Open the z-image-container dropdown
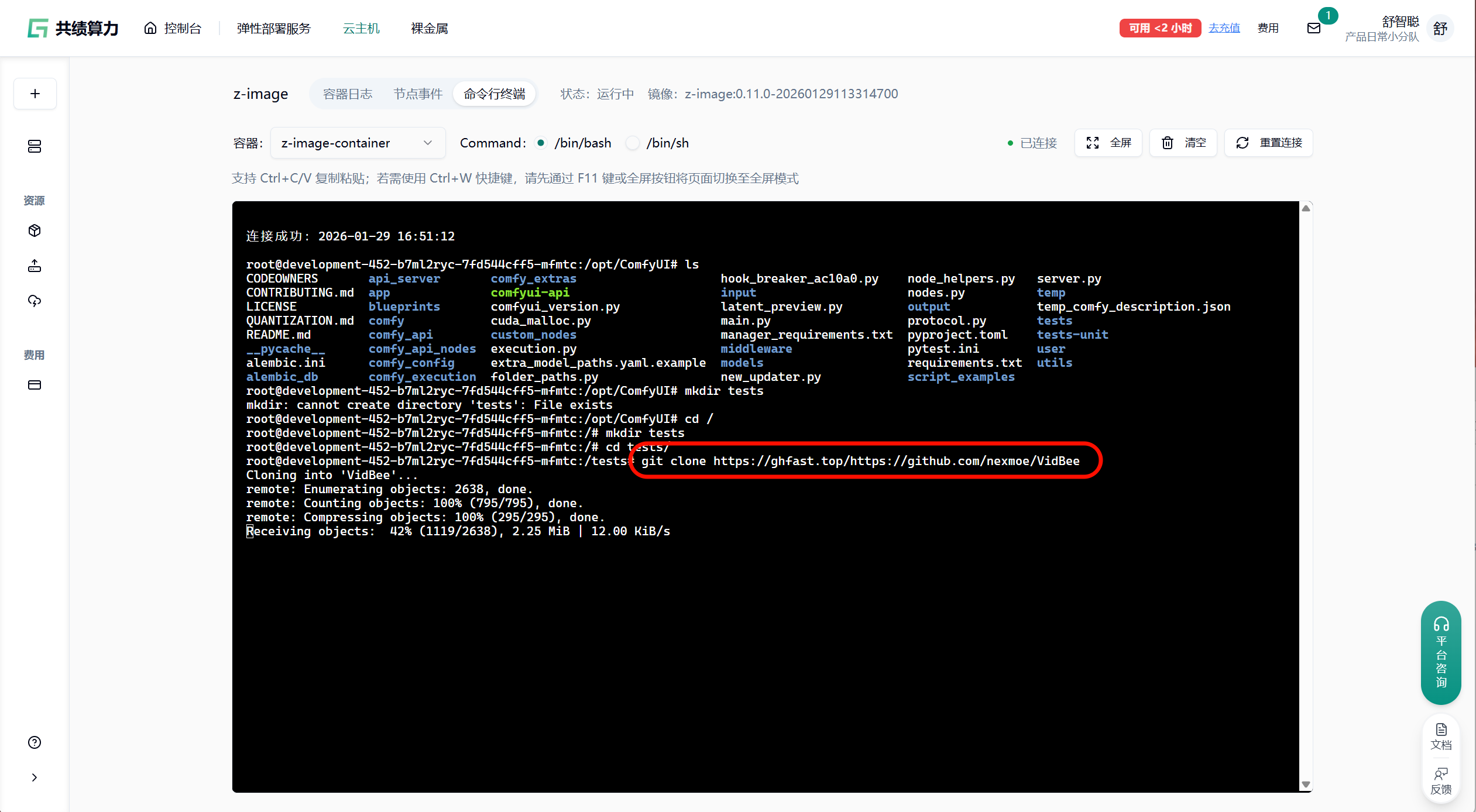The image size is (1476, 812). click(x=357, y=143)
